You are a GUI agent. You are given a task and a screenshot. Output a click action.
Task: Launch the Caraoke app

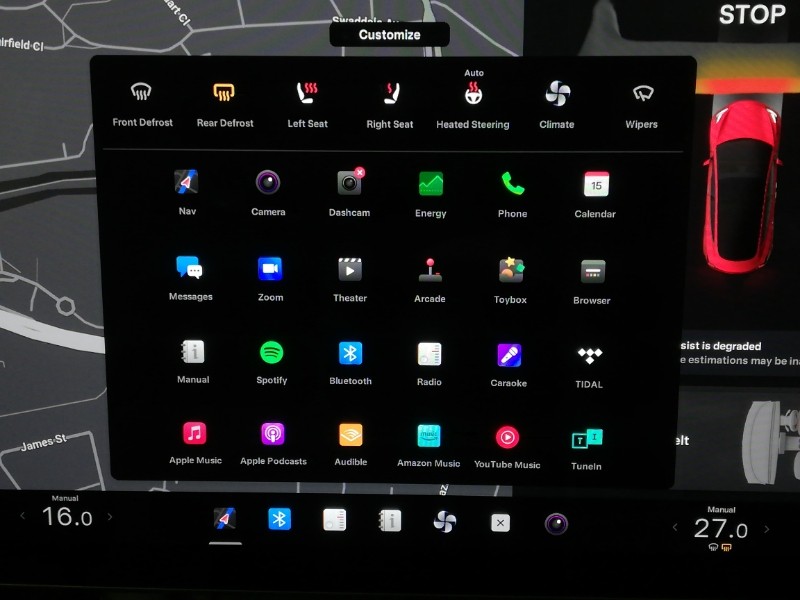coord(509,355)
